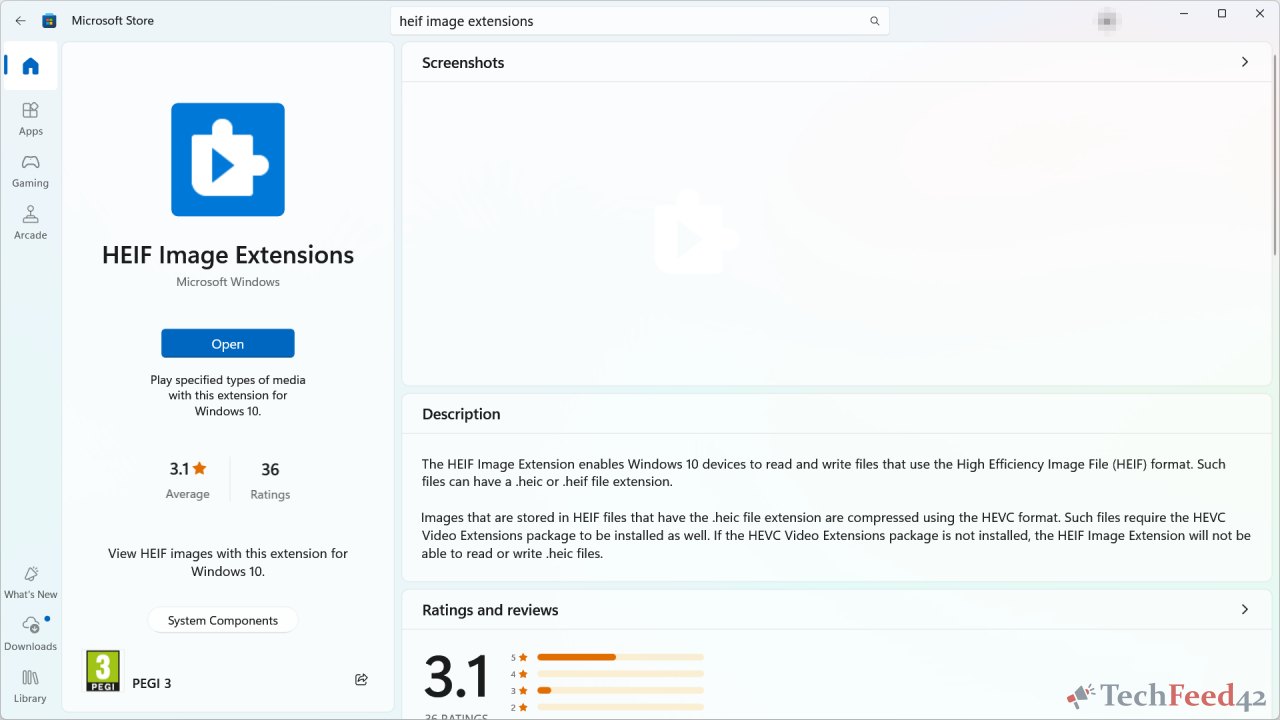Click the 3 star rating bar
The width and height of the screenshot is (1280, 720).
[x=620, y=690]
